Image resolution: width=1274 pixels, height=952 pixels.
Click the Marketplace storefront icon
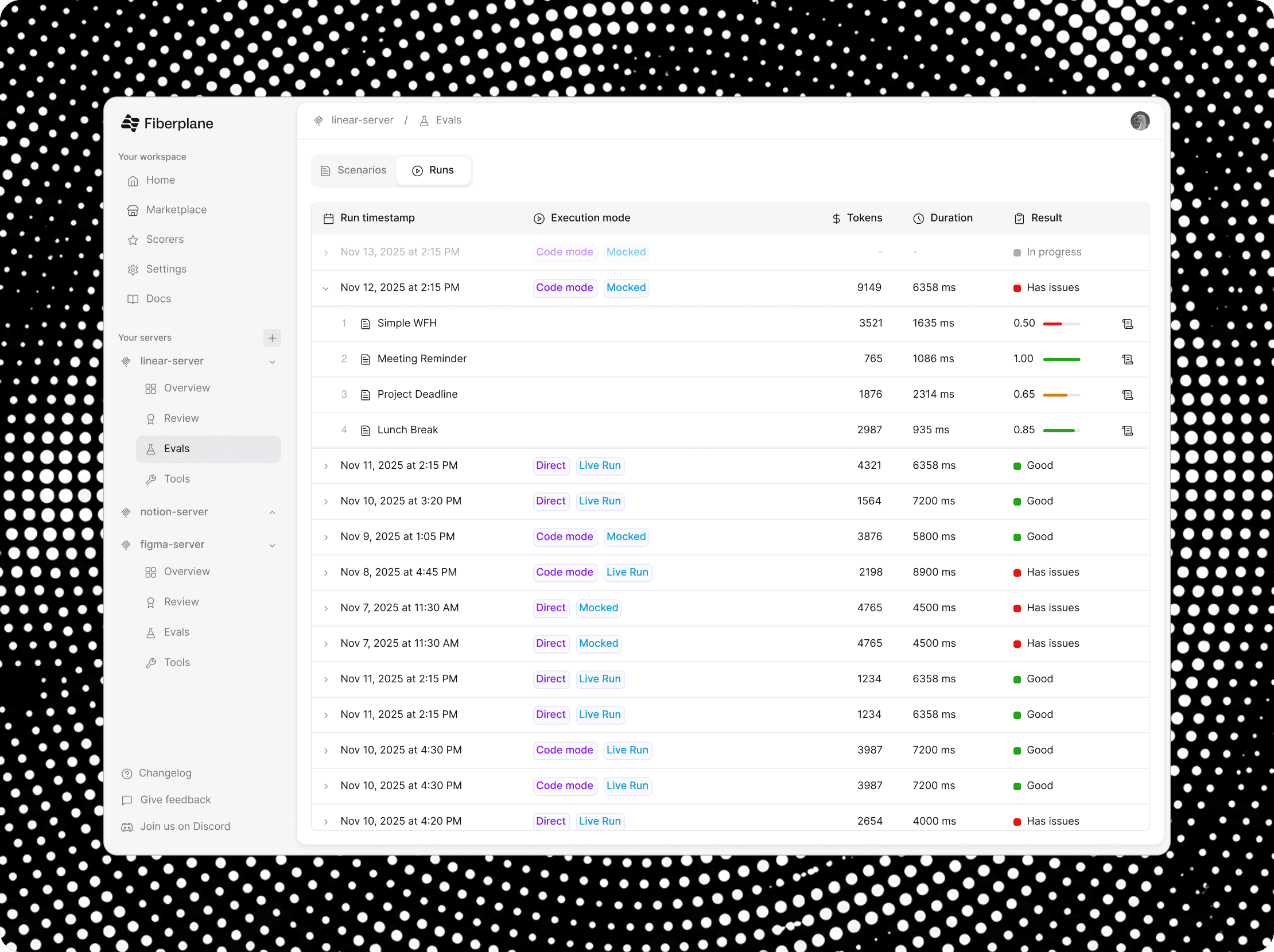pos(133,210)
